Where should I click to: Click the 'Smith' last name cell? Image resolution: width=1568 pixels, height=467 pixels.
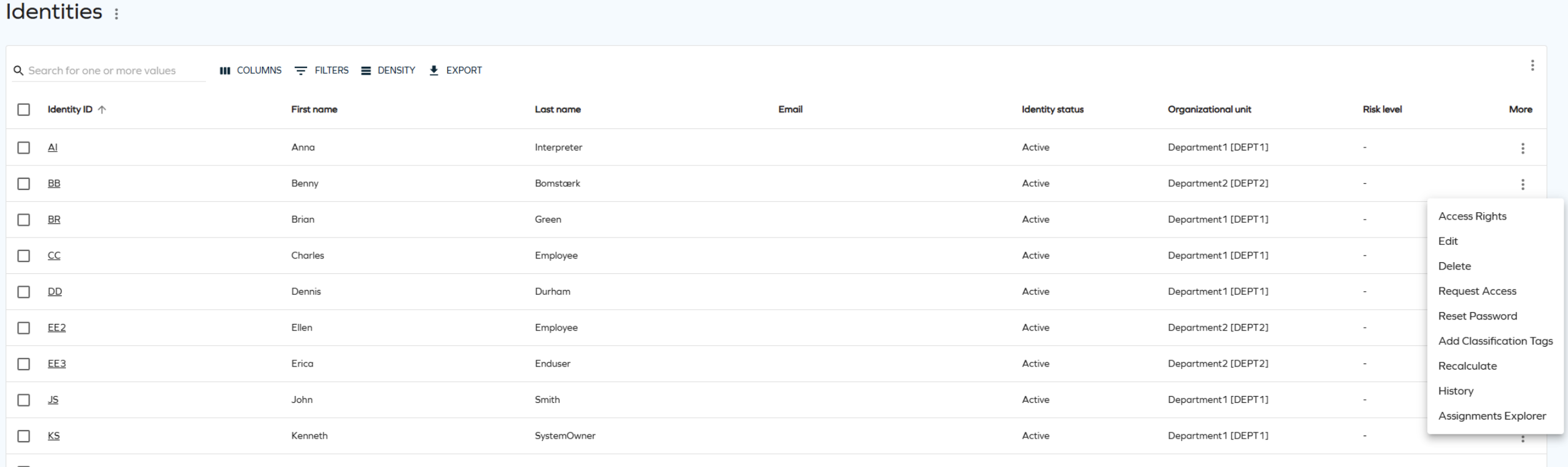coord(547,400)
